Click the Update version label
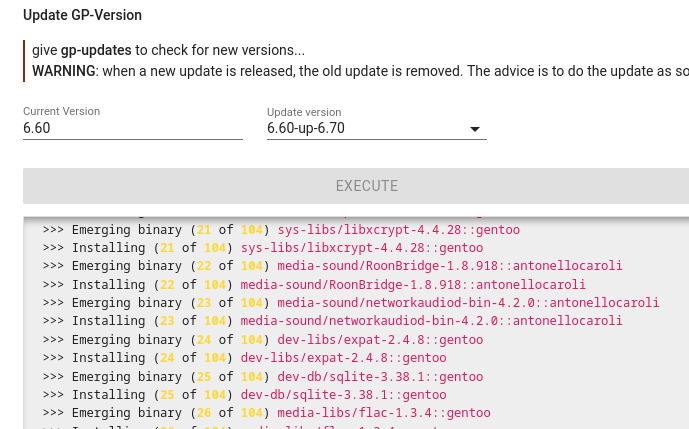The width and height of the screenshot is (689, 429). pyautogui.click(x=304, y=112)
